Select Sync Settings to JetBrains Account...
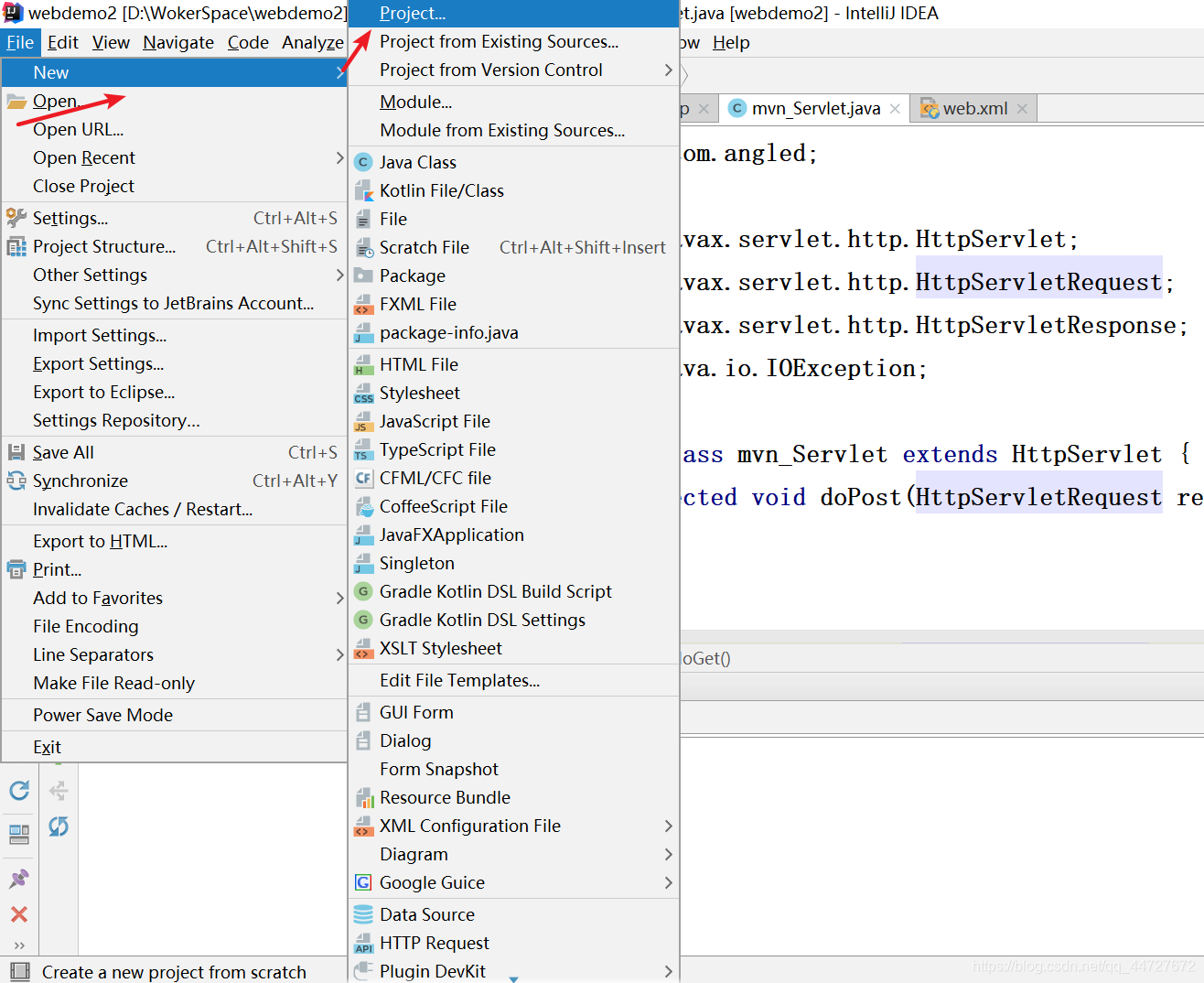 point(173,303)
